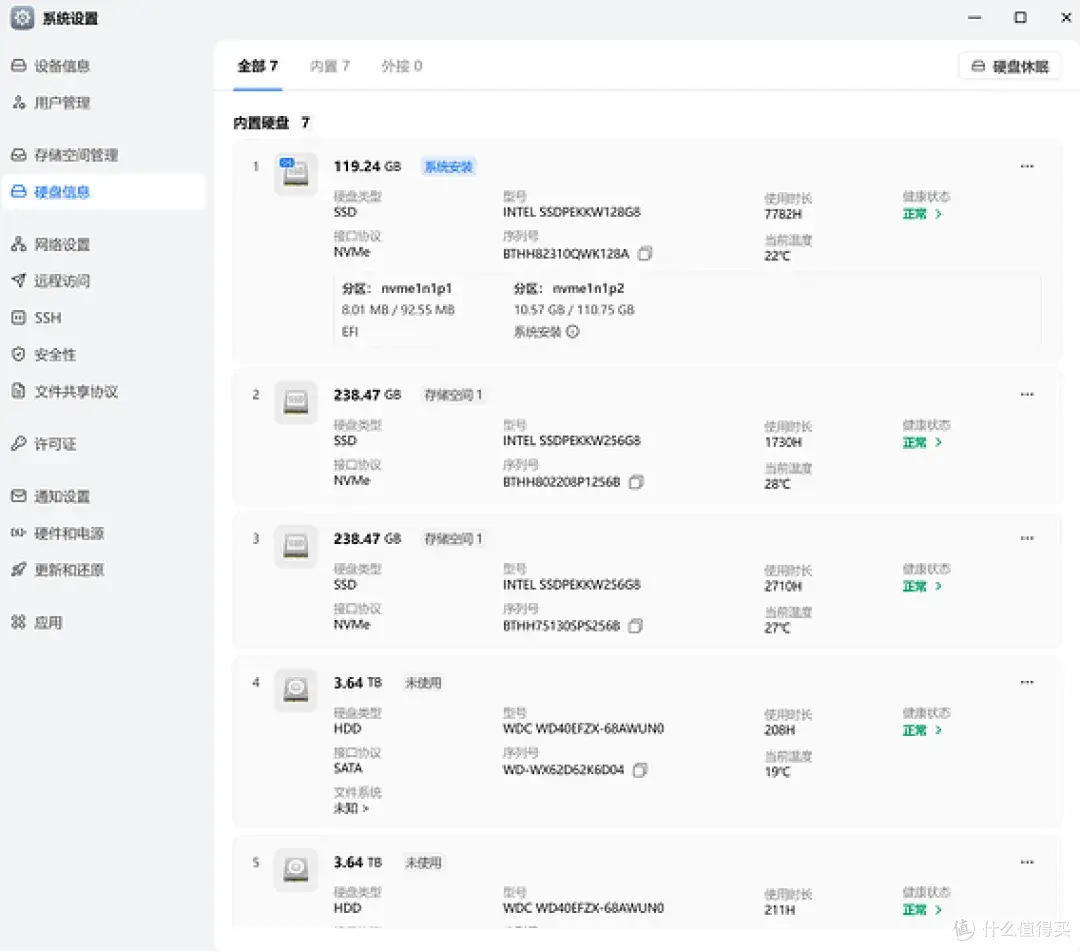Select partition nvme1n1p1 text
Viewport: 1080px width, 951px height.
(x=417, y=289)
